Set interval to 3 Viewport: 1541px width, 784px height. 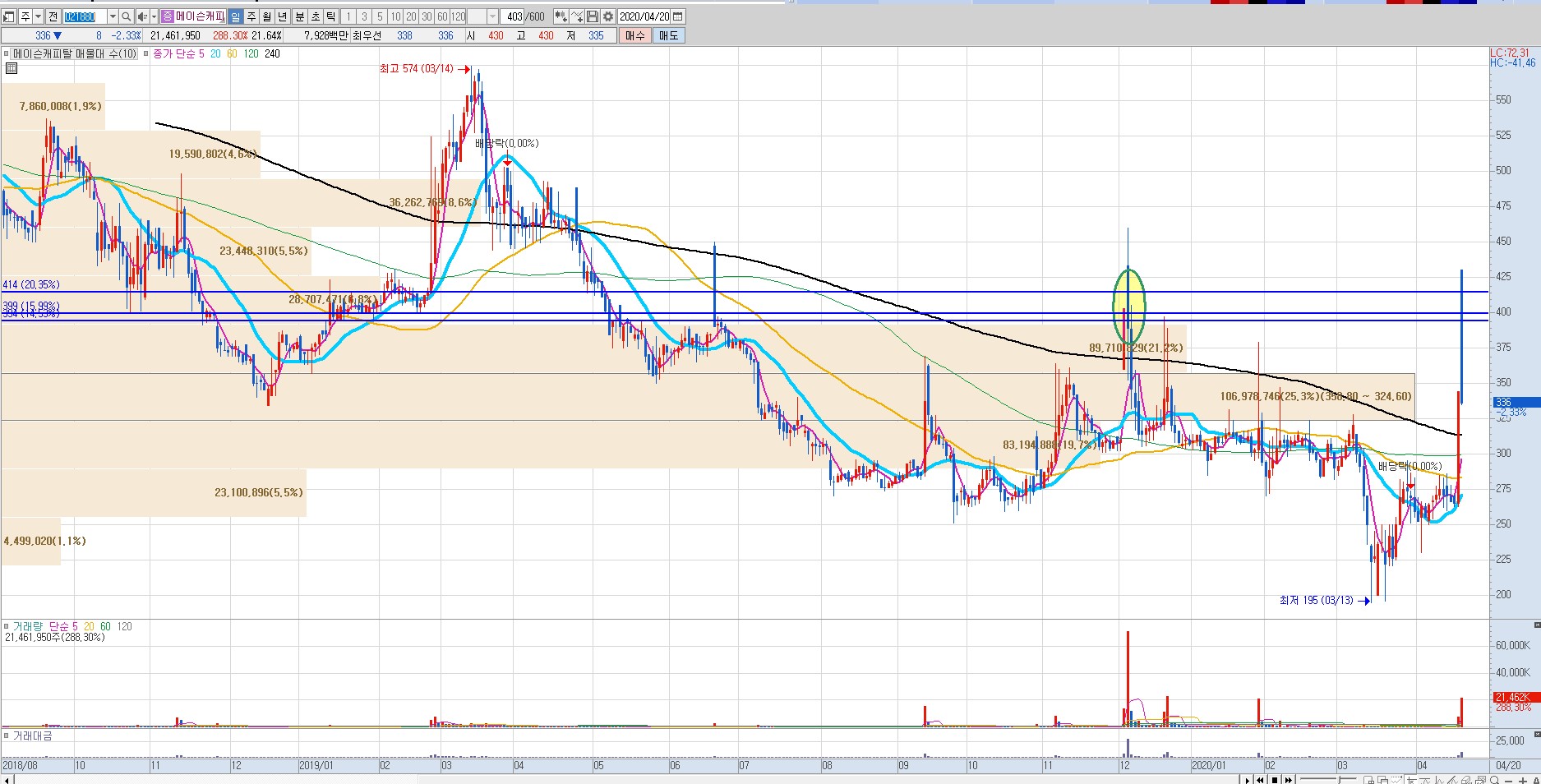364,16
